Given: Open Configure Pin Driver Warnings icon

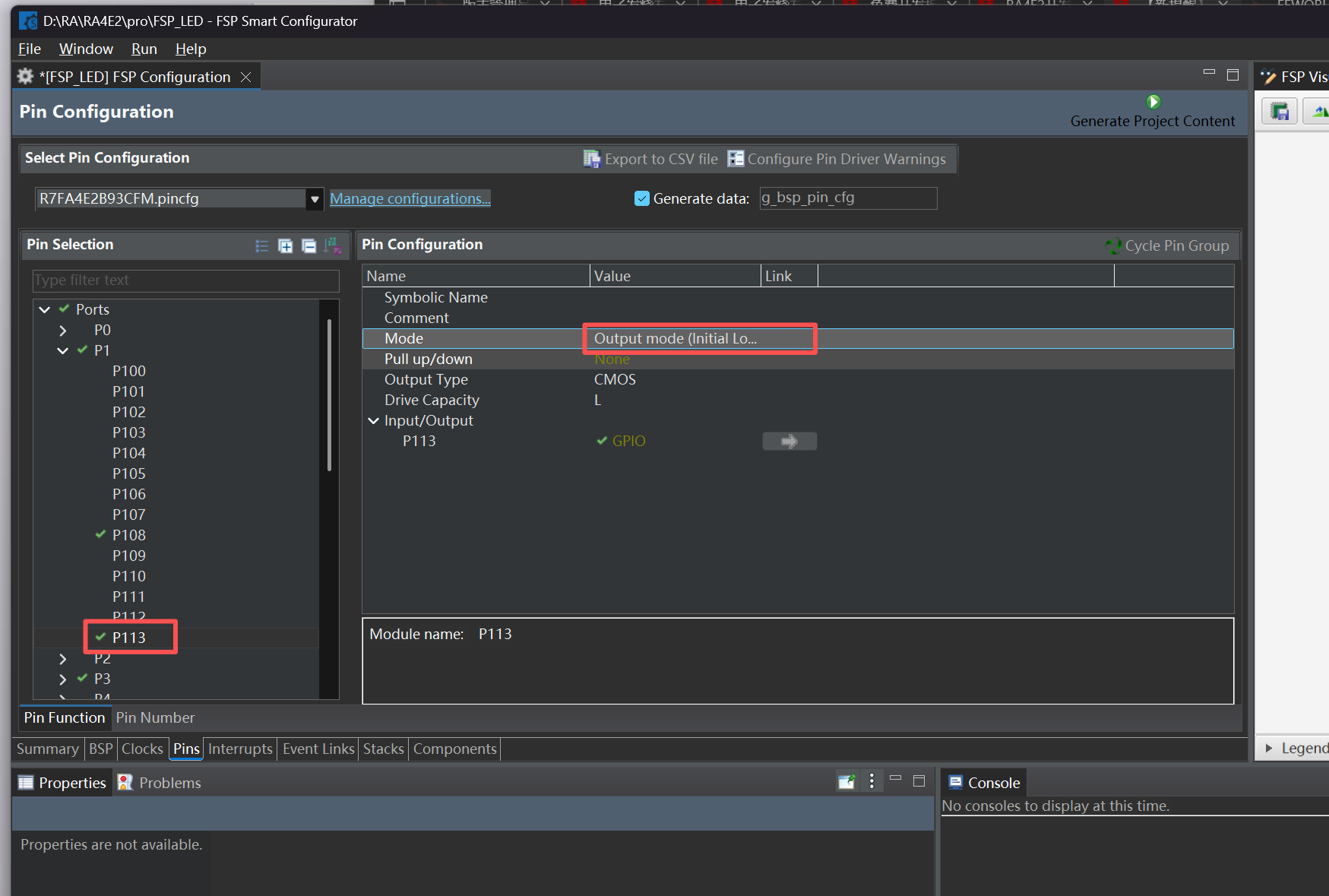Looking at the screenshot, I should 736,159.
